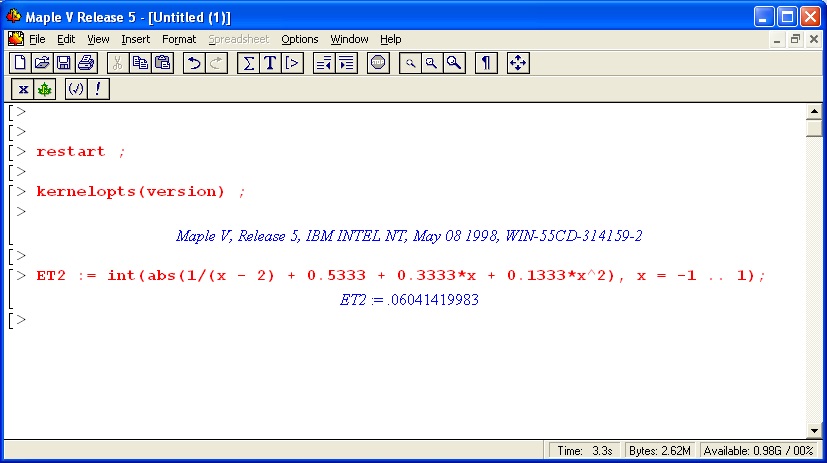Click the kernelopts(version) command
This screenshot has height=463, width=827.
(140, 191)
